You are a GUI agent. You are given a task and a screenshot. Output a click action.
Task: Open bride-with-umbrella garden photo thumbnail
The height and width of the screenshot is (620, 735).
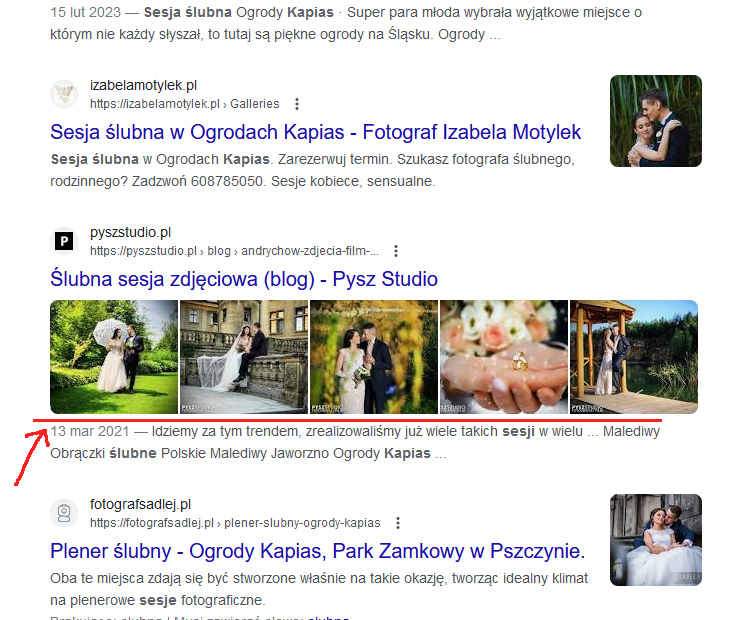(x=114, y=357)
